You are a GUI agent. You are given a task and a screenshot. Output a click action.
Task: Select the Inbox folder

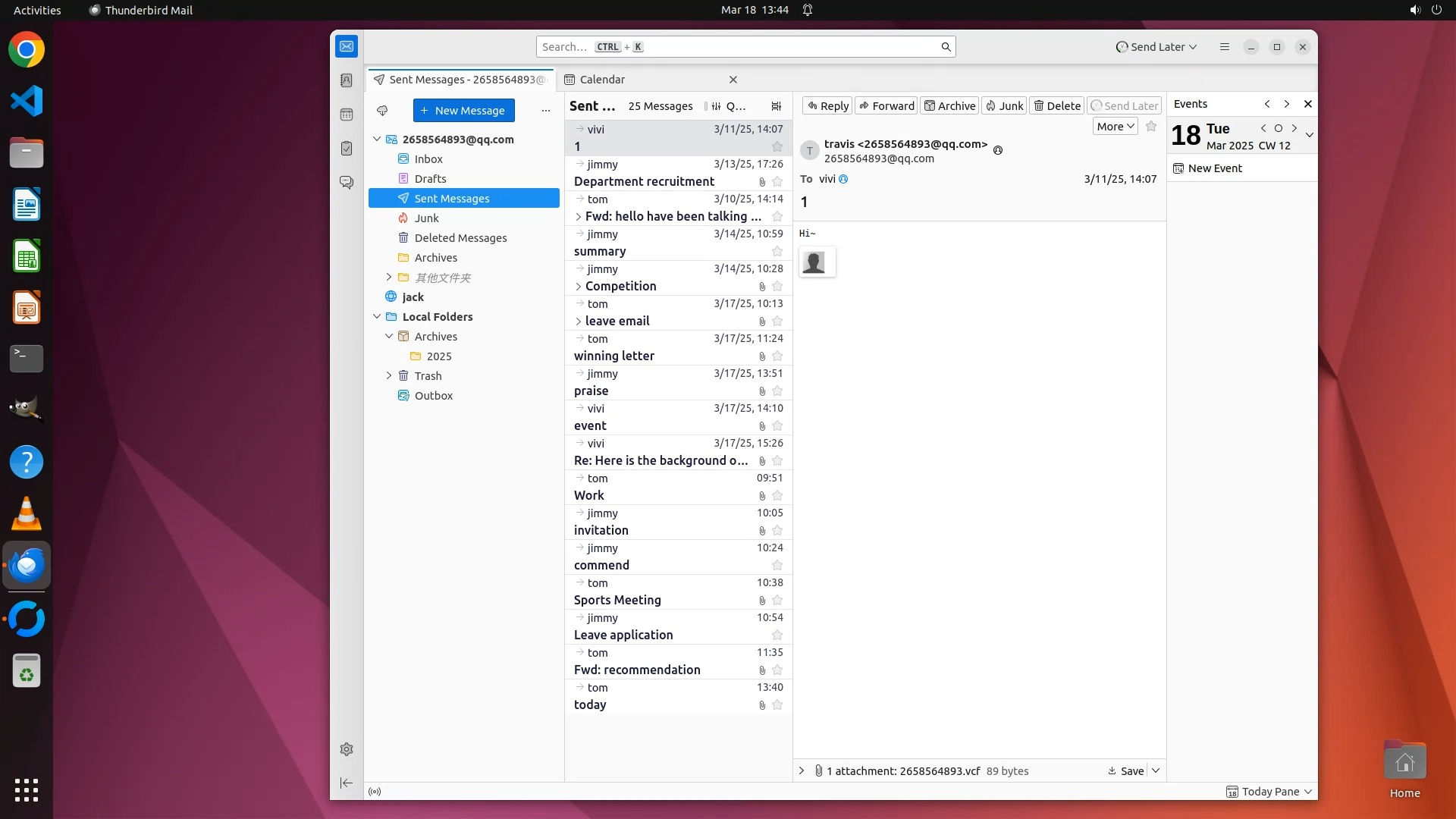(x=428, y=159)
